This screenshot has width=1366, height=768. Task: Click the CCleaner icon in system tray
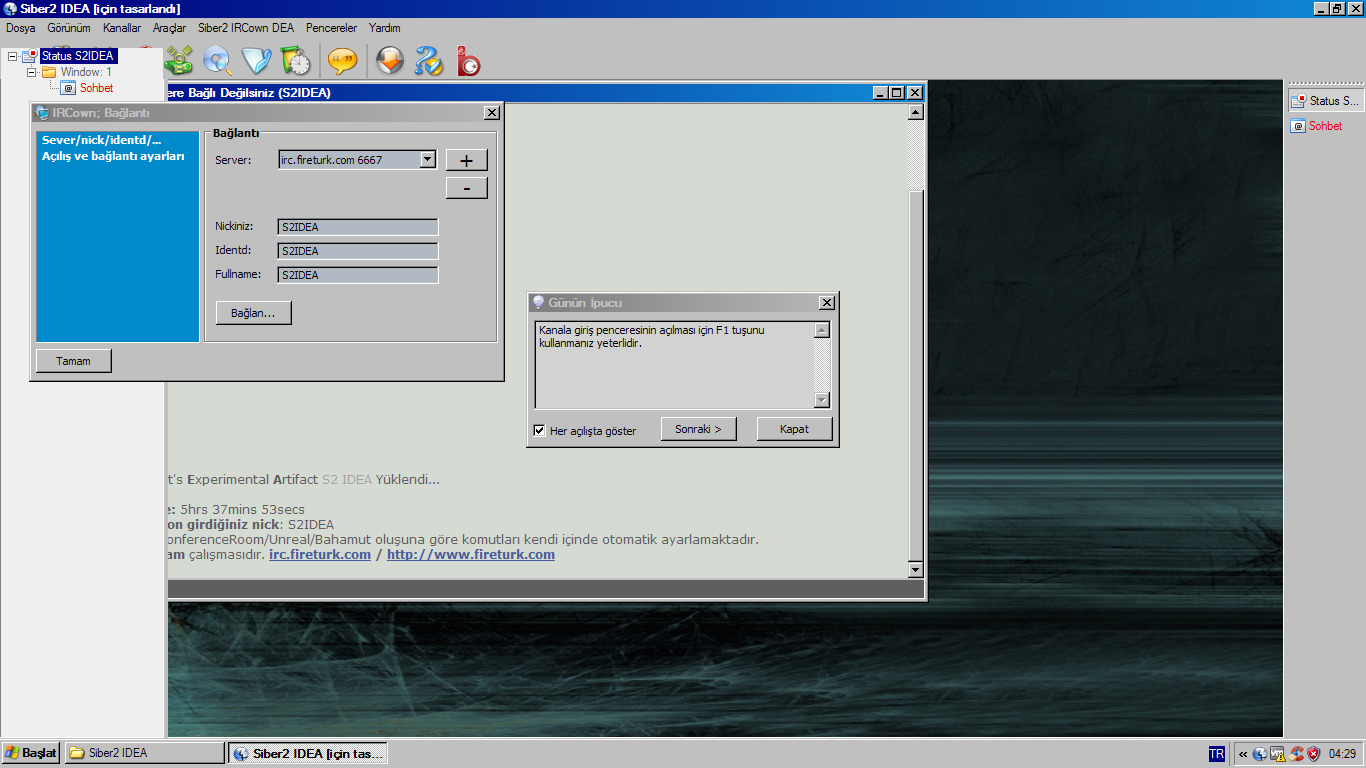click(x=1296, y=754)
